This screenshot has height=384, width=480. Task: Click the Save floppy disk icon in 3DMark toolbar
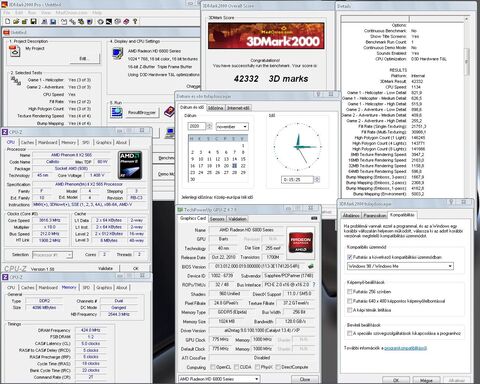coord(33,21)
